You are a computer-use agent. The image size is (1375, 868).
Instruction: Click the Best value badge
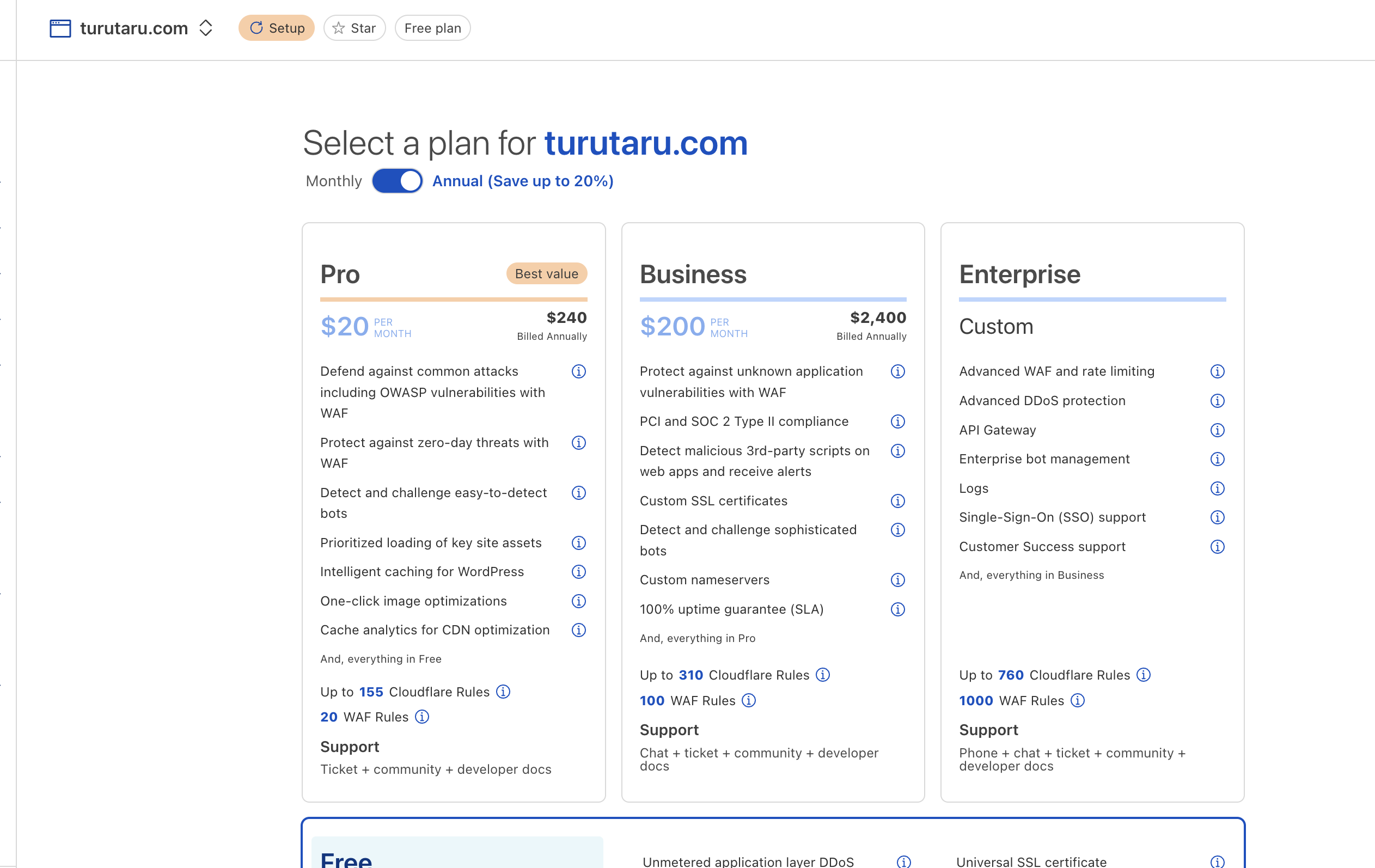click(546, 274)
